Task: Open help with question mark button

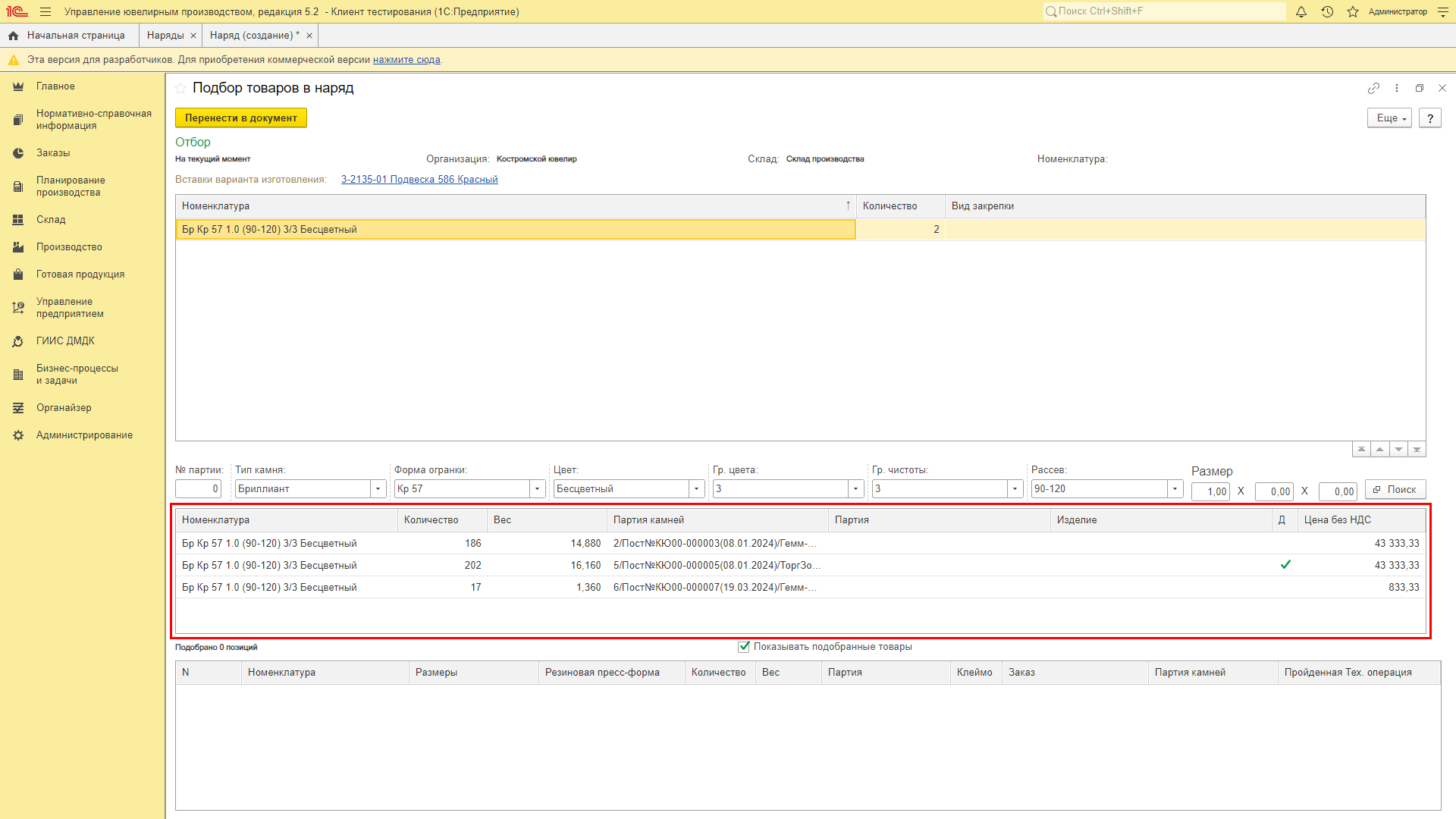Action: (x=1430, y=118)
